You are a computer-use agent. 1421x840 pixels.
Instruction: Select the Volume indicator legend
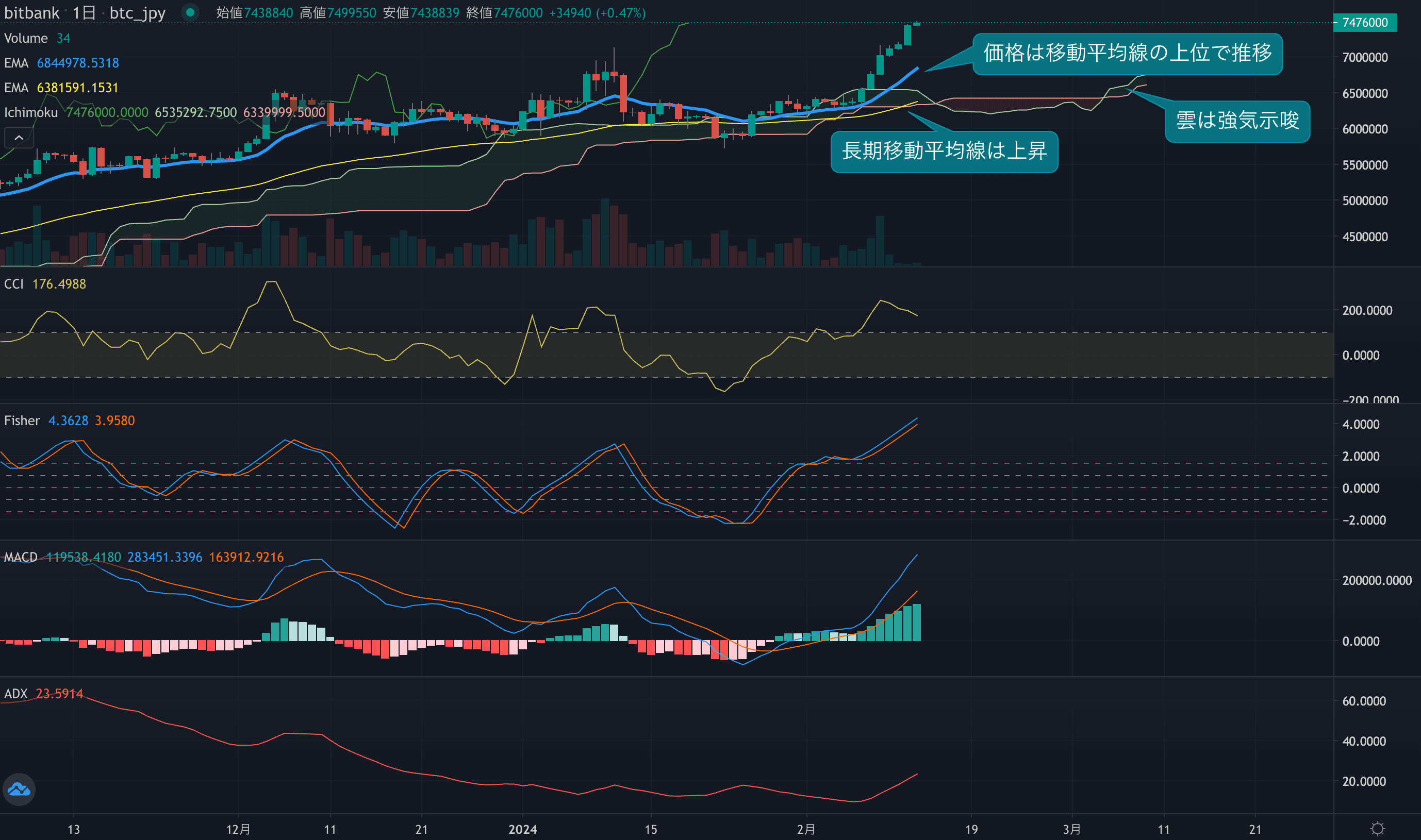[x=25, y=38]
